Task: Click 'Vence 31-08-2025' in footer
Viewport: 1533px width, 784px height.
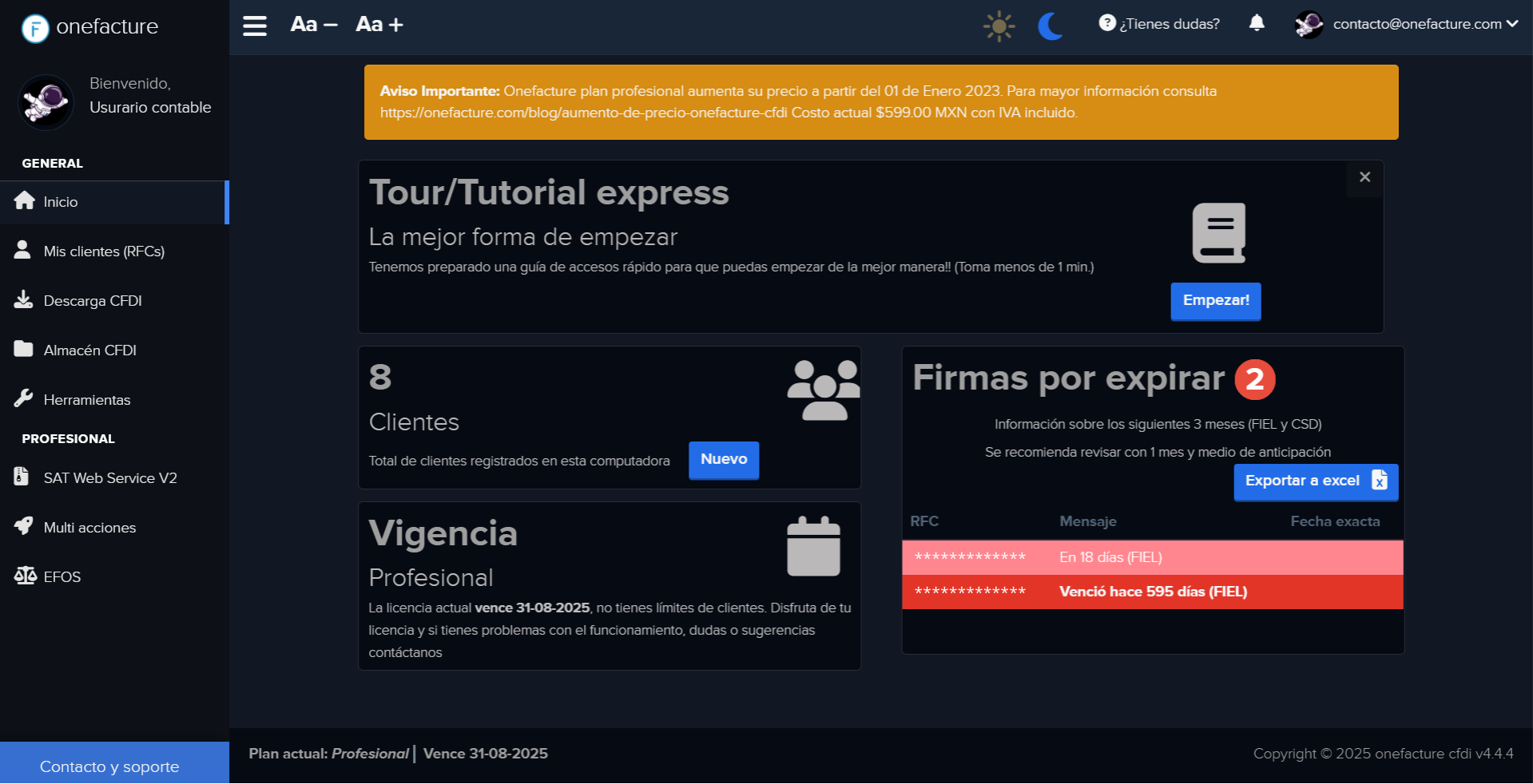Action: [486, 754]
